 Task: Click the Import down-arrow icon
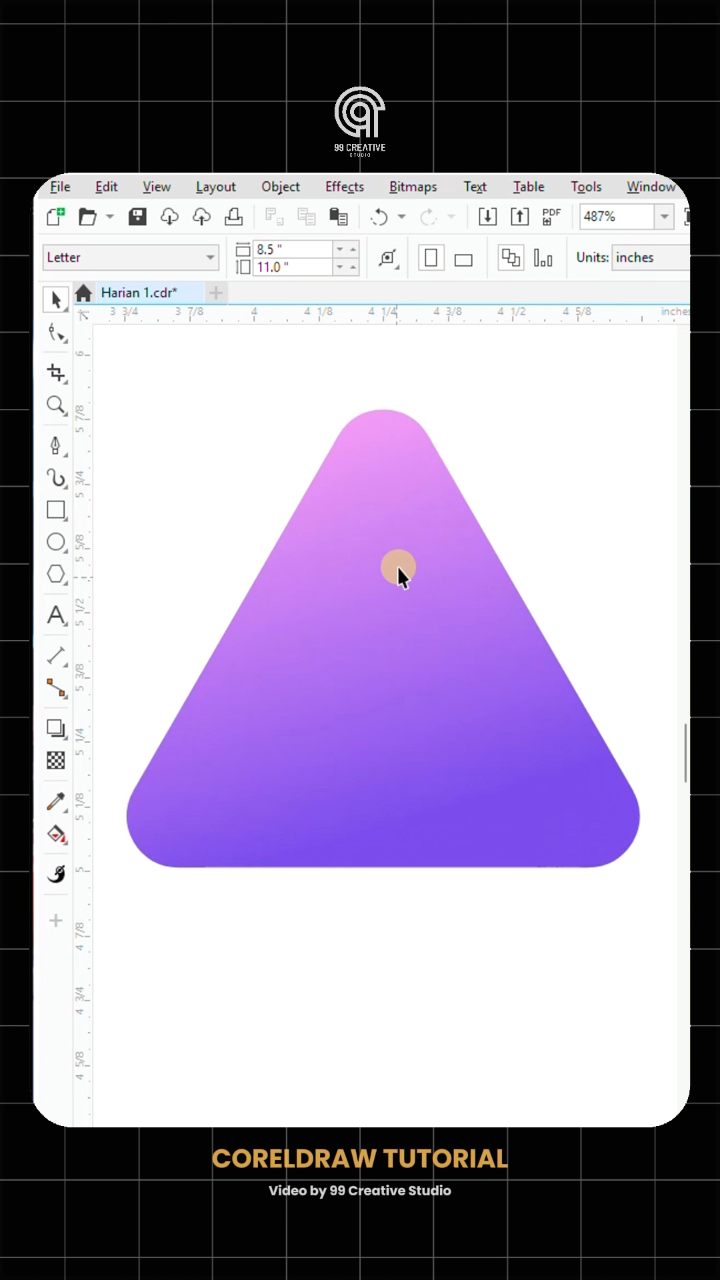[x=487, y=216]
